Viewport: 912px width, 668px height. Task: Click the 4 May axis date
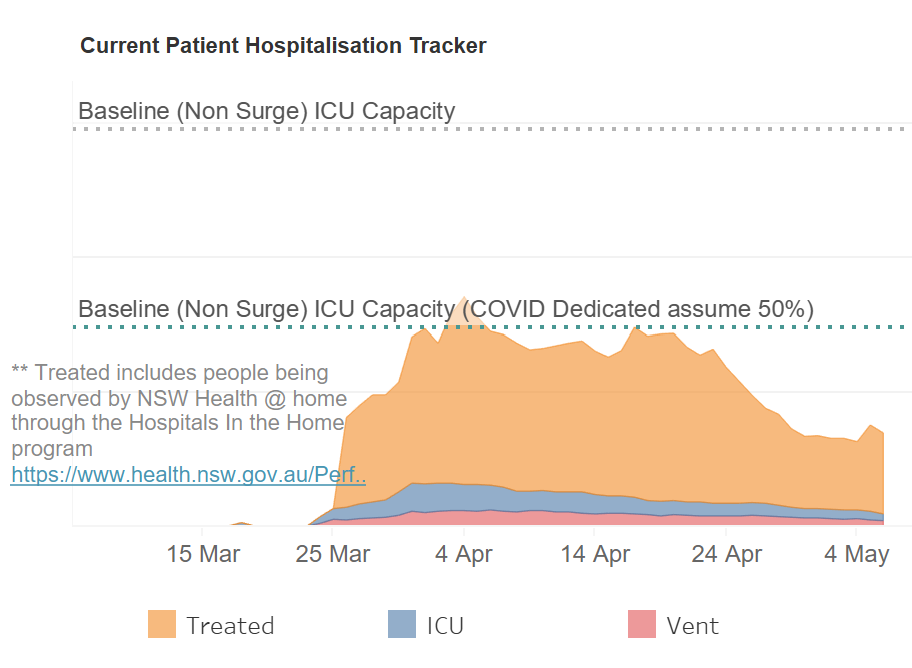[x=856, y=554]
